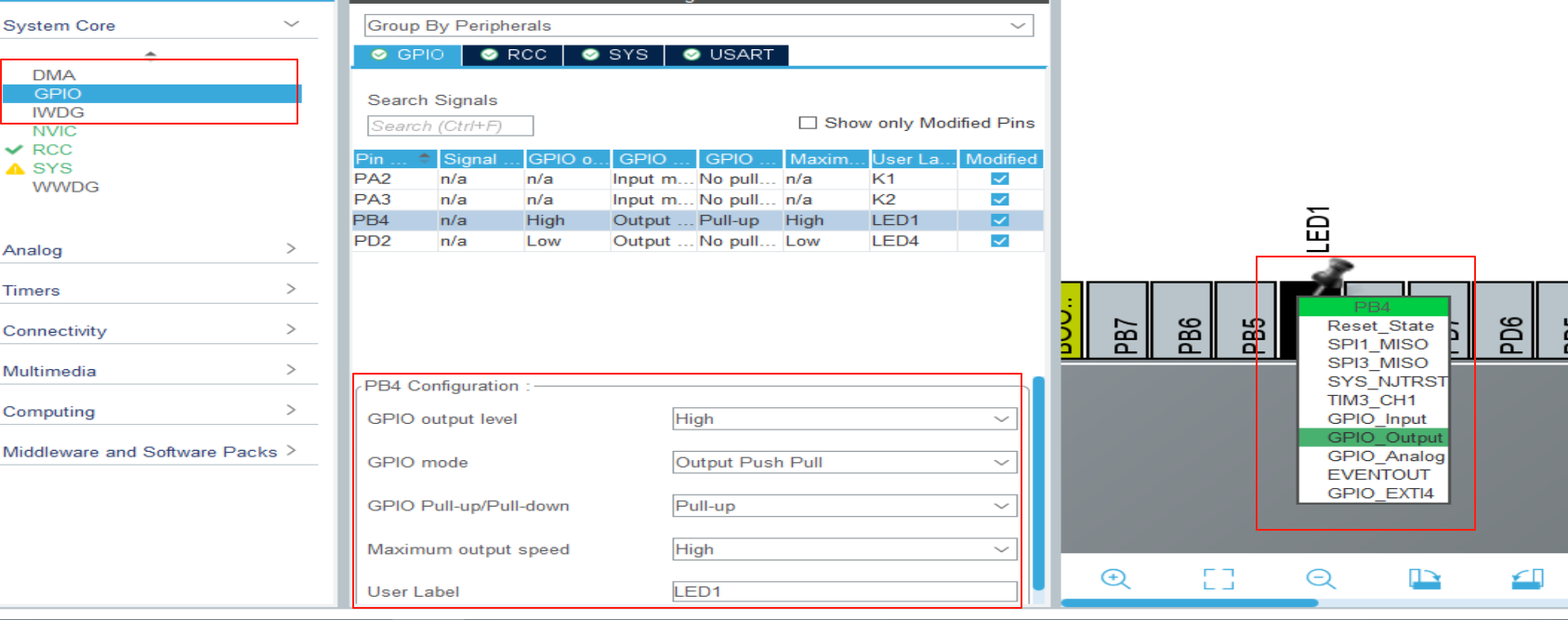Expand the Timers category
This screenshot has height=620, width=1568.
pyautogui.click(x=149, y=290)
